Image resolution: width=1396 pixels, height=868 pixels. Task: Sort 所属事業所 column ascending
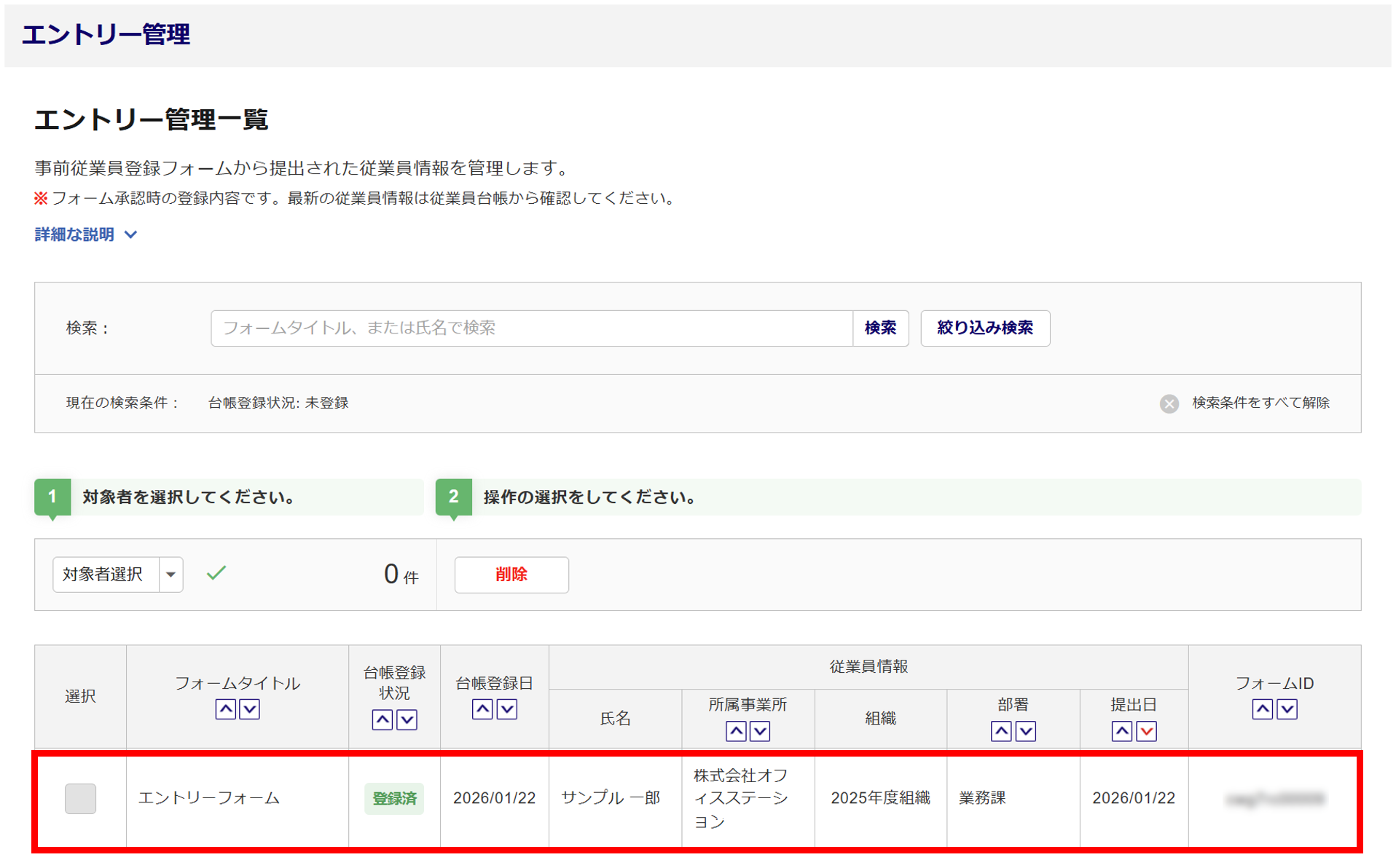coord(736,731)
